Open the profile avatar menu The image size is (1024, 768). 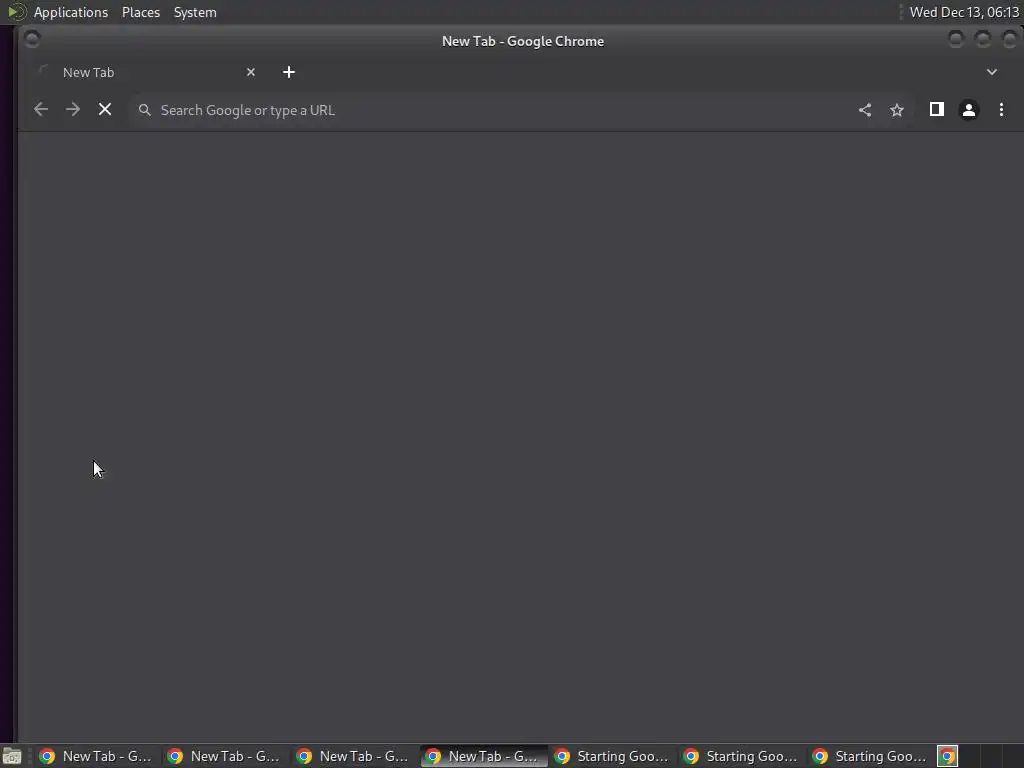click(x=968, y=110)
